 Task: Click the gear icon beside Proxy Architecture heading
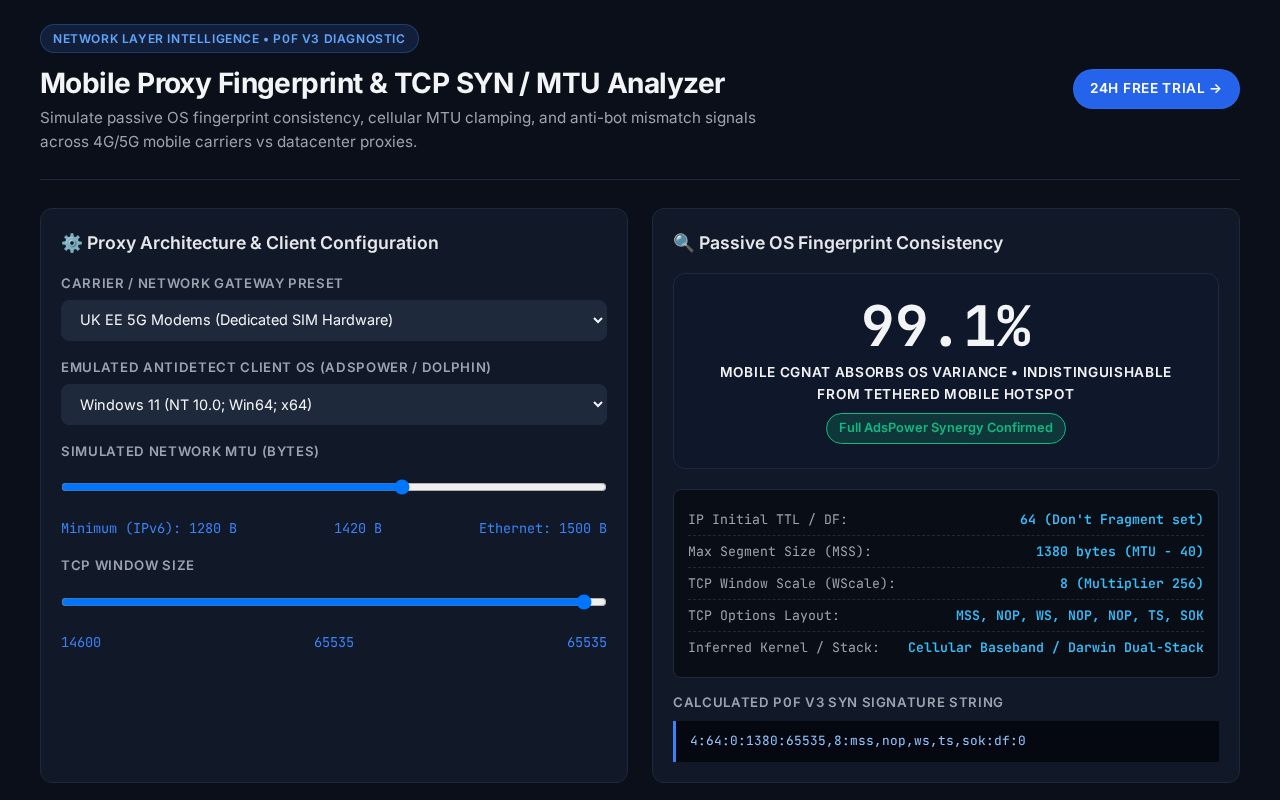coord(71,243)
